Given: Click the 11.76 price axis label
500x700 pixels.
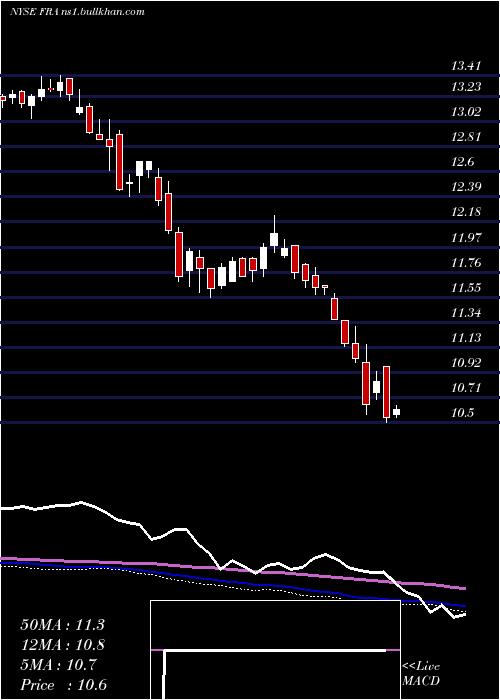Looking at the screenshot, I should click(466, 262).
